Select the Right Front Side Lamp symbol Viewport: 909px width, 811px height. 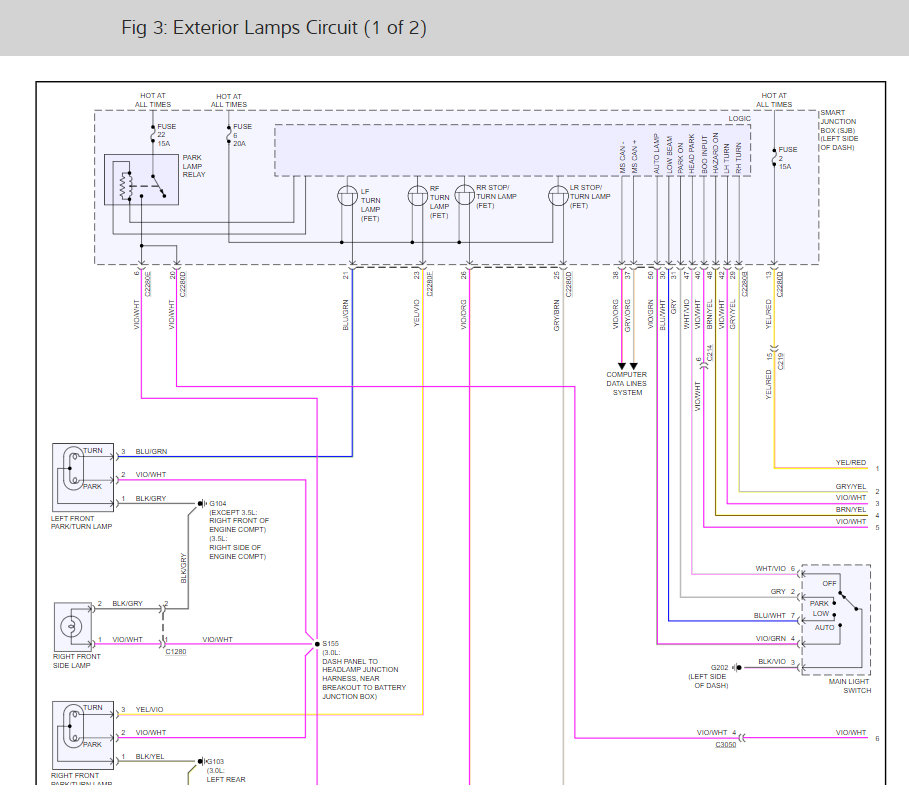click(x=73, y=627)
